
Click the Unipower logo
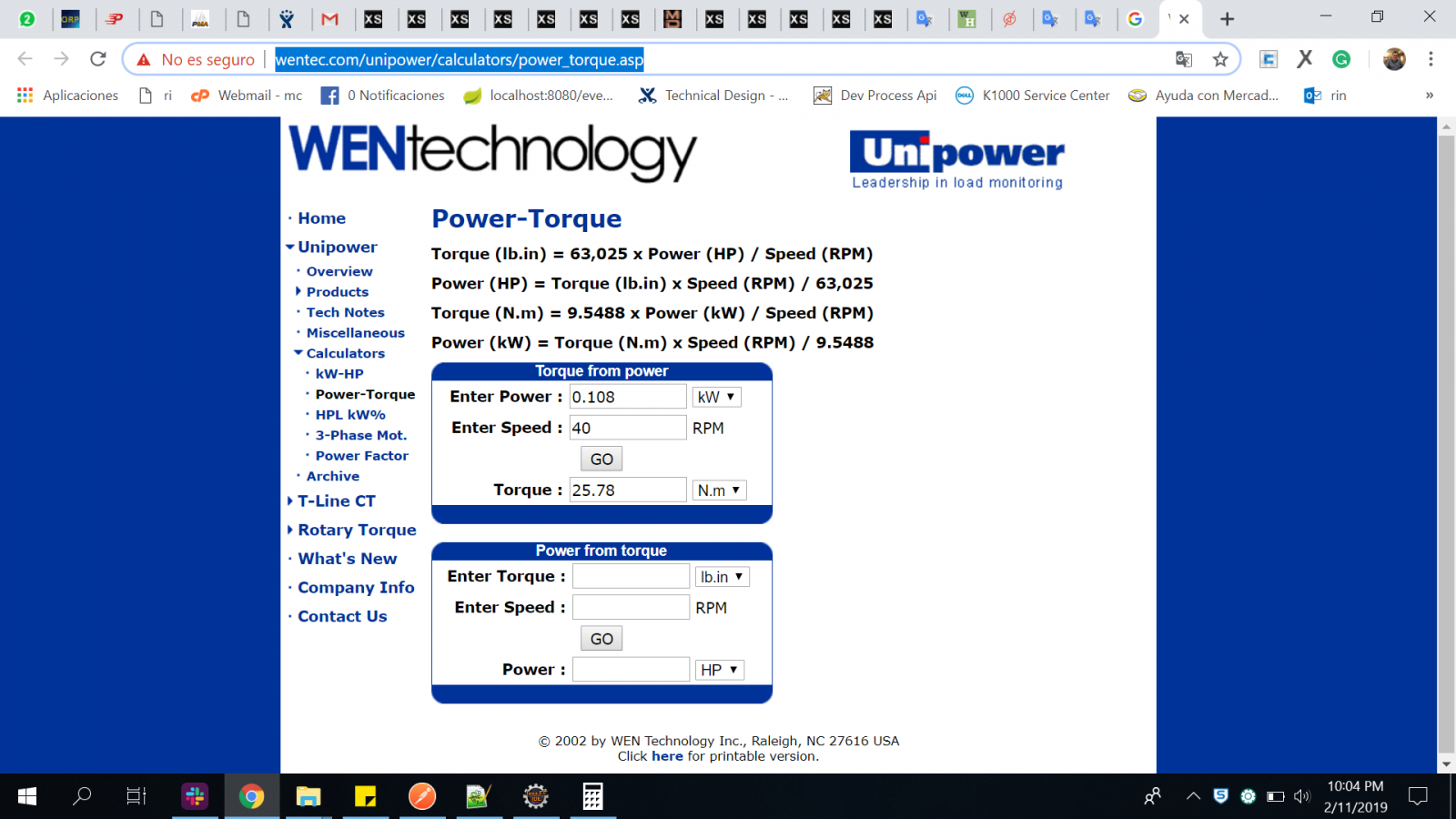957,160
